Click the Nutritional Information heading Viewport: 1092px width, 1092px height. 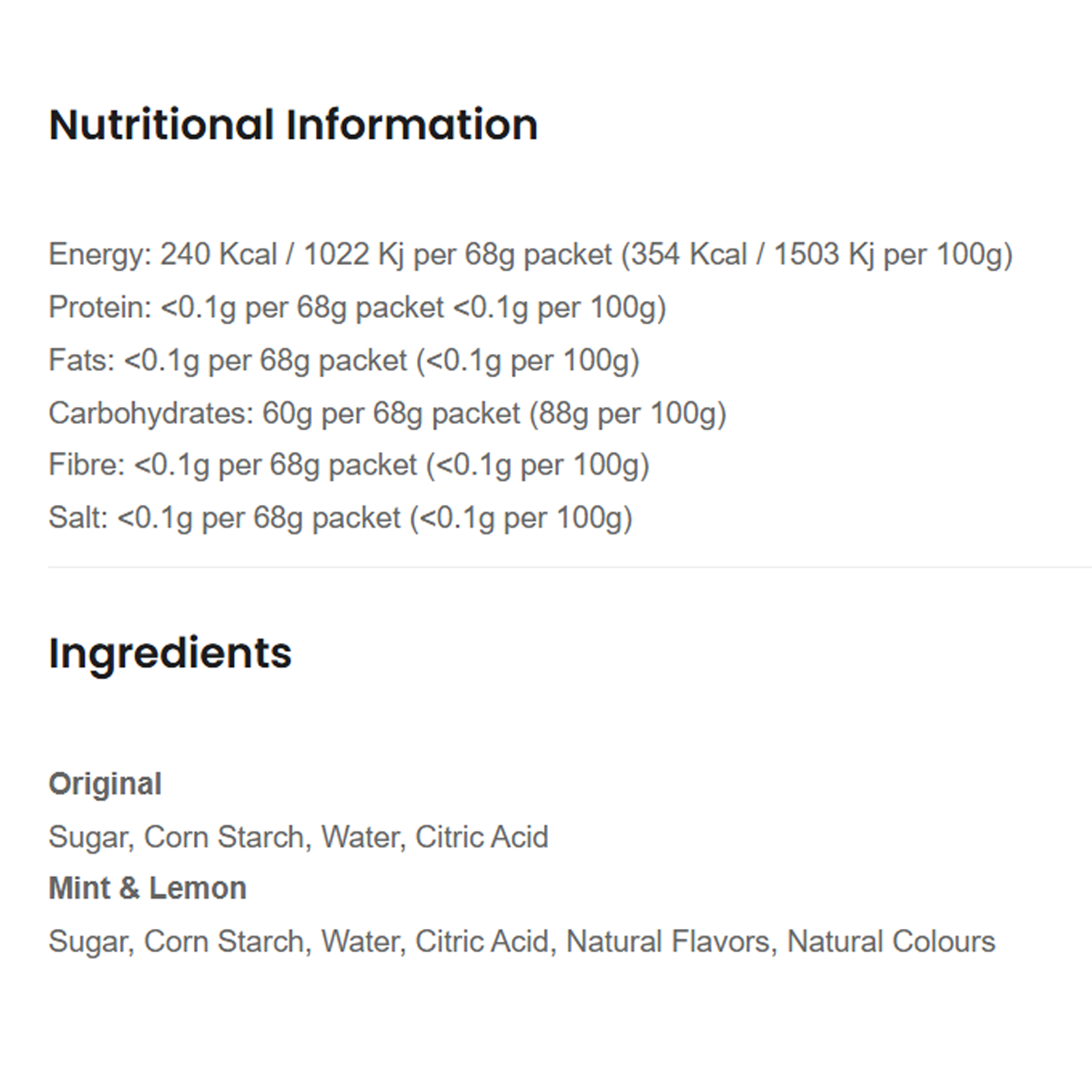coord(293,125)
